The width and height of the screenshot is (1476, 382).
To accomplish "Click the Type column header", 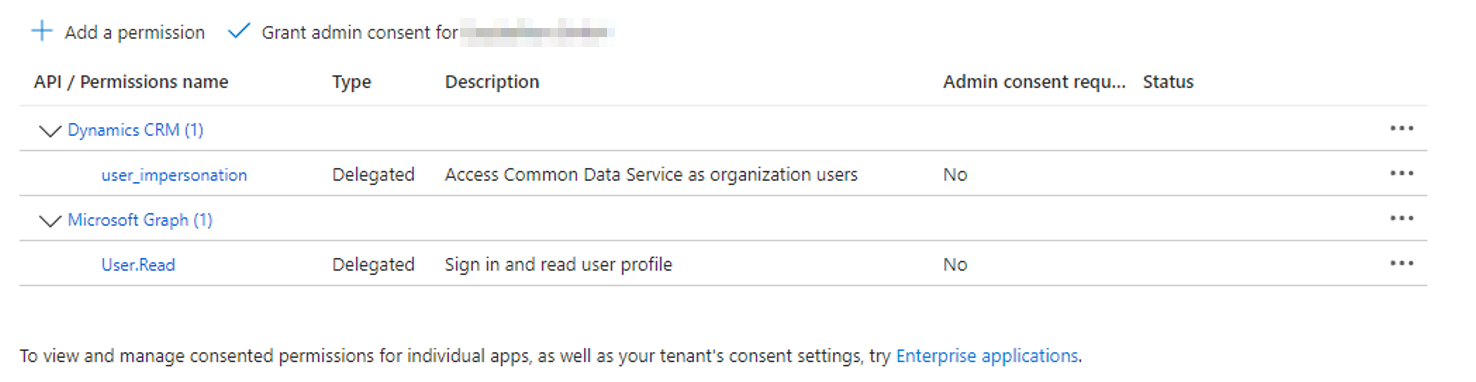I will 351,82.
